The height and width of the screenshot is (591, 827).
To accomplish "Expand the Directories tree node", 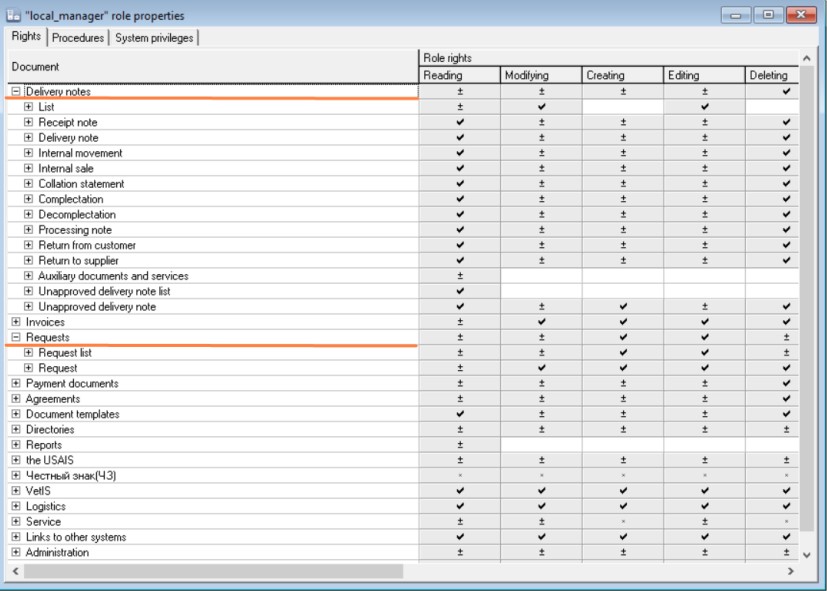I will coord(16,430).
